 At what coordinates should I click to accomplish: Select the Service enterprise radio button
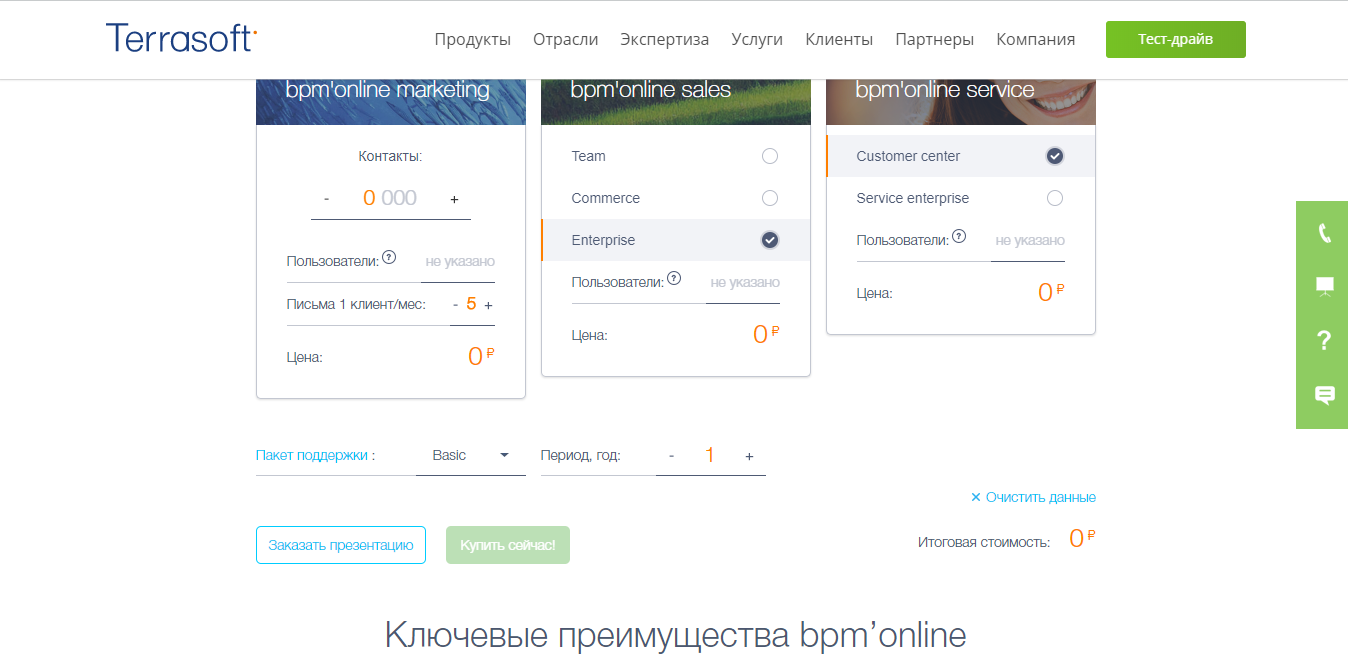pyautogui.click(x=1055, y=198)
